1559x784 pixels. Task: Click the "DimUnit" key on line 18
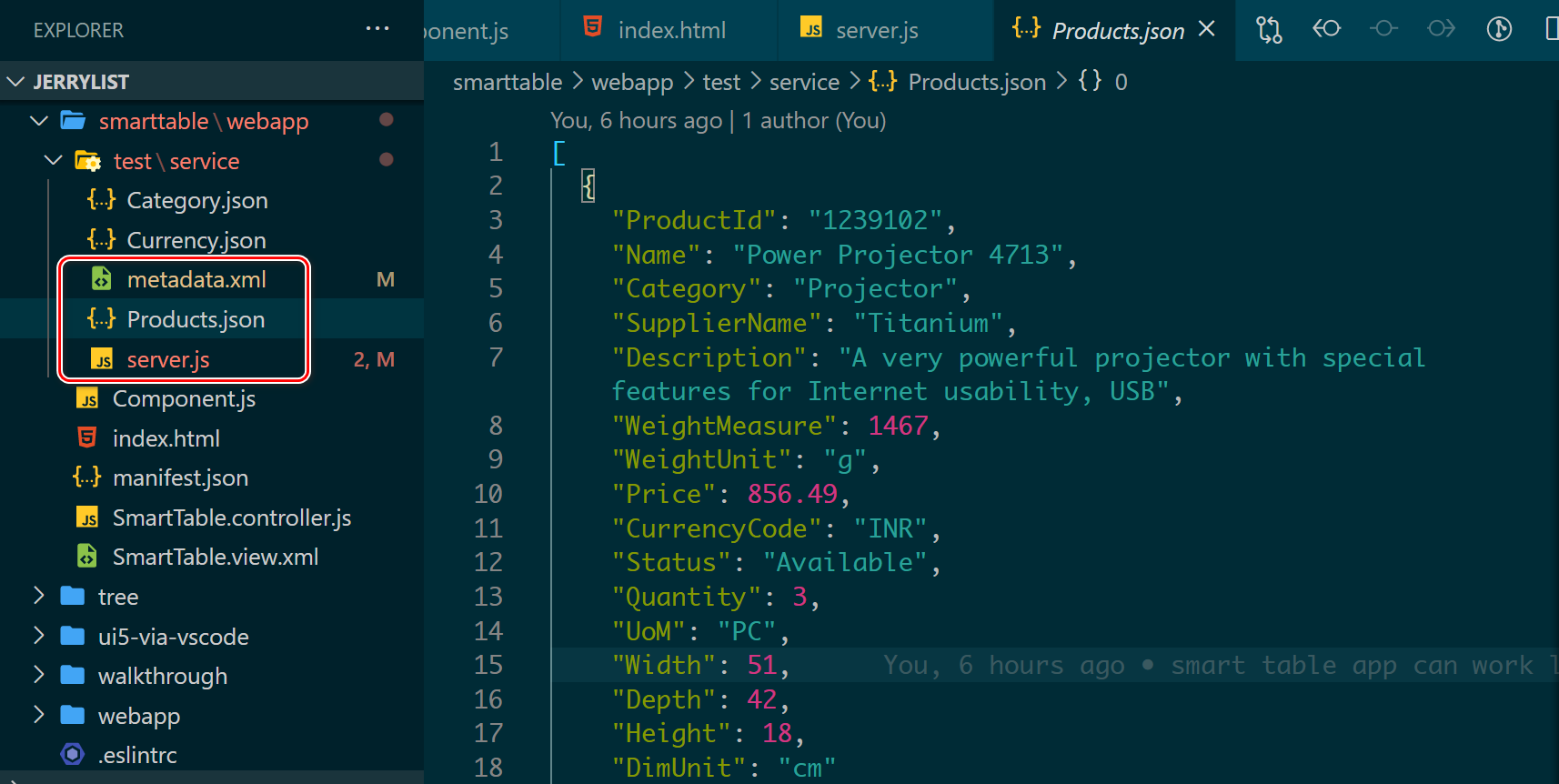[679, 768]
